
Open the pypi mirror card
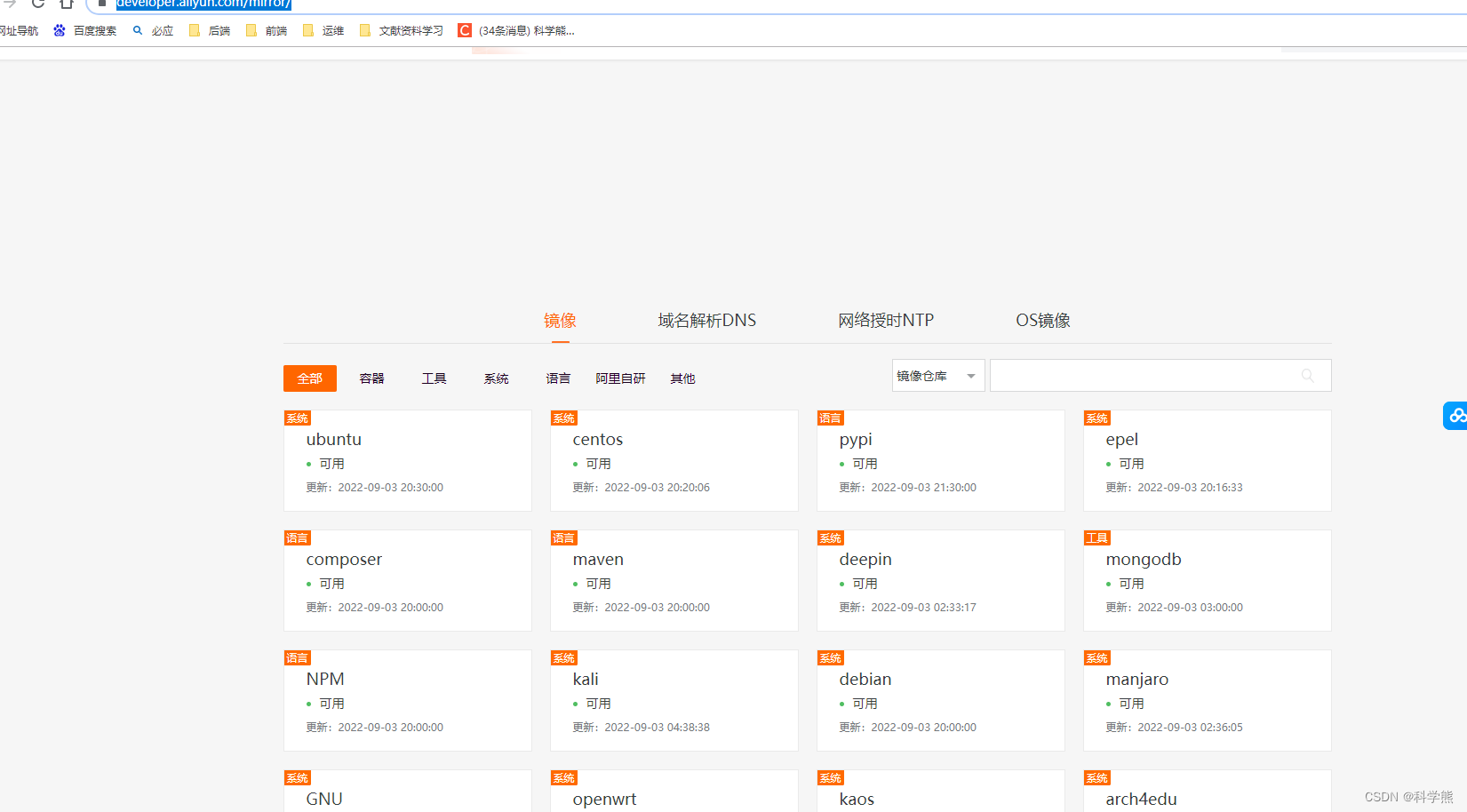pyautogui.click(x=941, y=460)
